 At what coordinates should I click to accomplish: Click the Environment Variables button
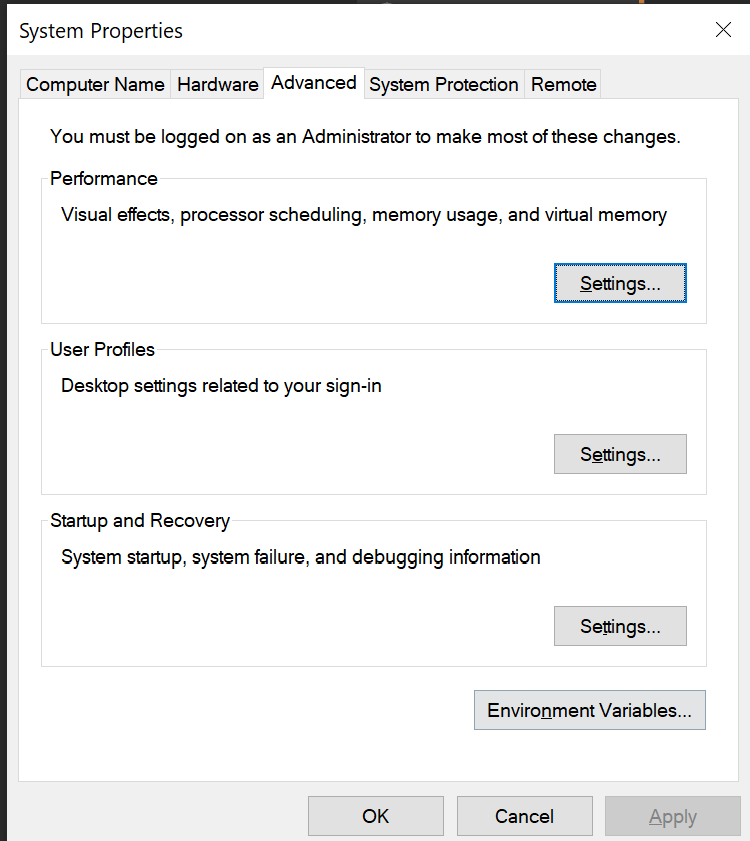[x=589, y=710]
